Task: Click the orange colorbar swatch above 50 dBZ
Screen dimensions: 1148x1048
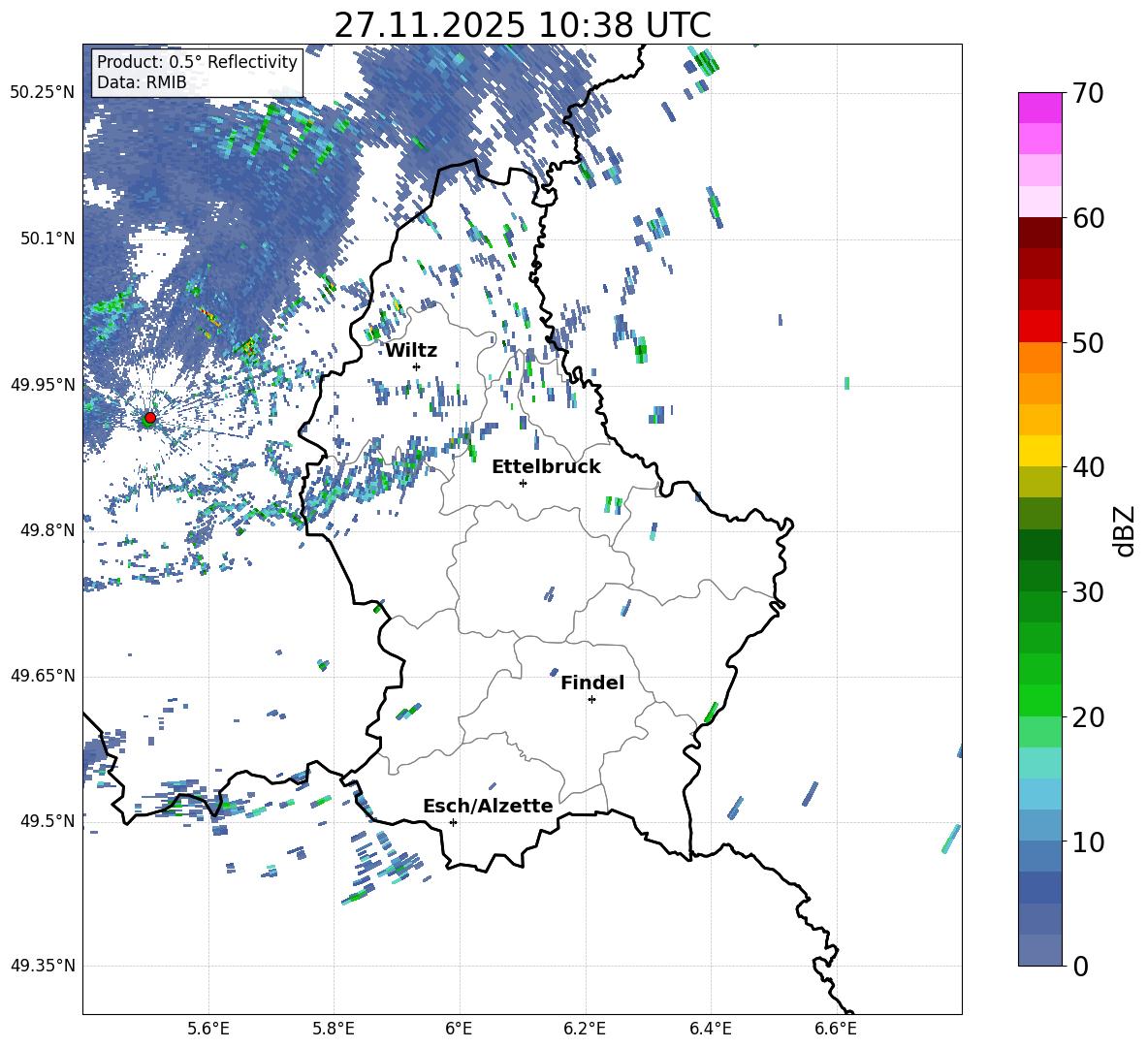Action: 1039,357
